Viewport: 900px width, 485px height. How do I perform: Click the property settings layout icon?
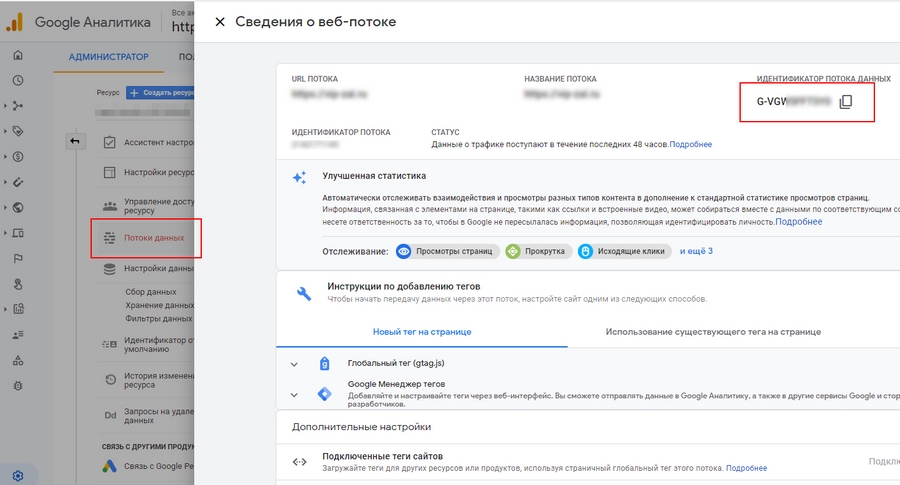coord(109,172)
